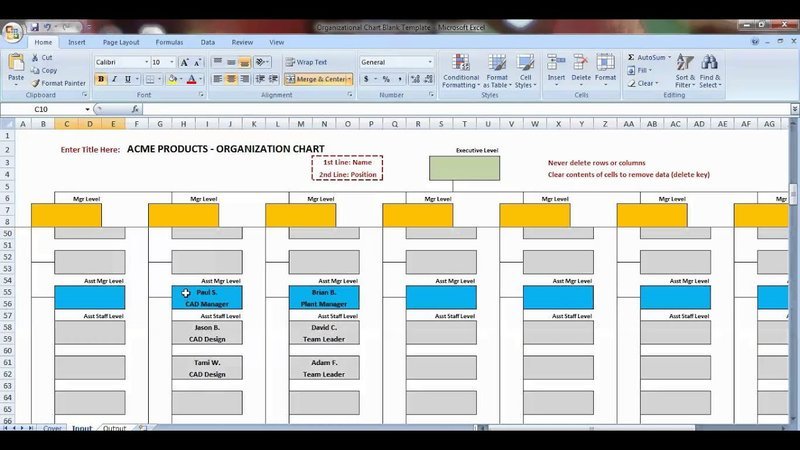Decrease the cell indent
The width and height of the screenshot is (800, 450).
point(260,79)
